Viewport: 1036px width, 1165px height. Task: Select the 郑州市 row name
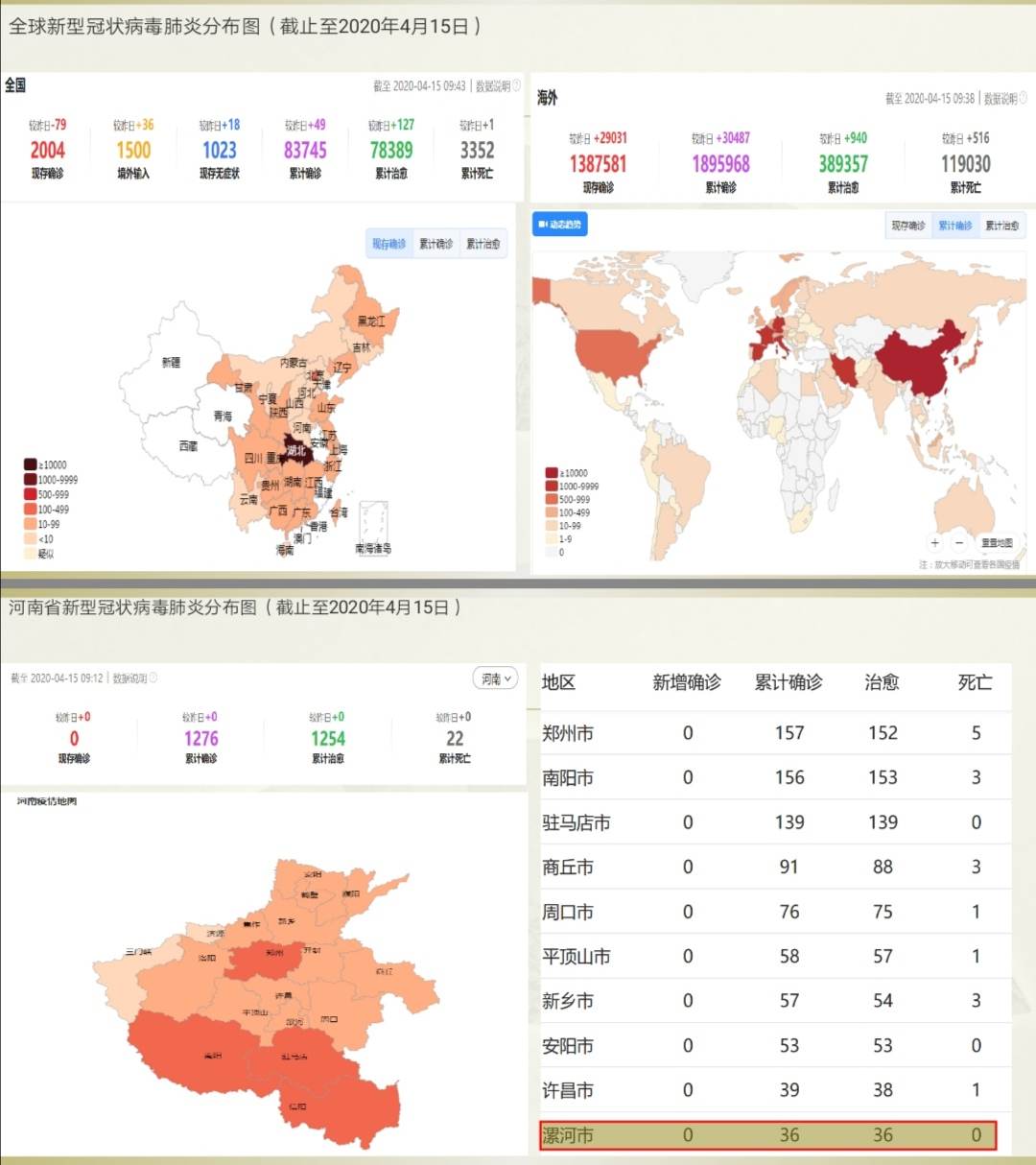(x=568, y=734)
